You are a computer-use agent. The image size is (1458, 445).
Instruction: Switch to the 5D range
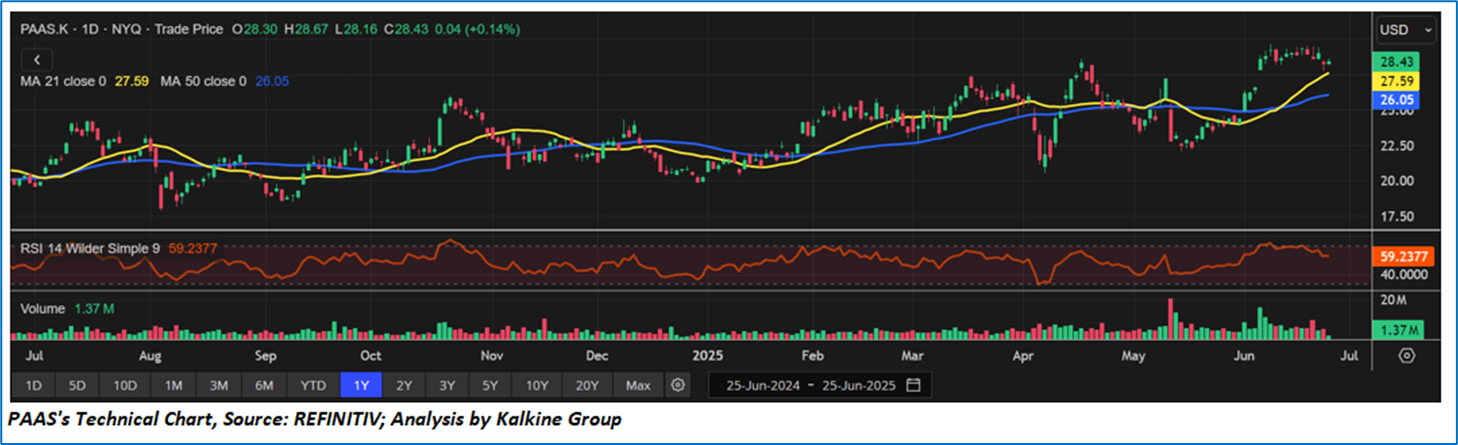78,385
